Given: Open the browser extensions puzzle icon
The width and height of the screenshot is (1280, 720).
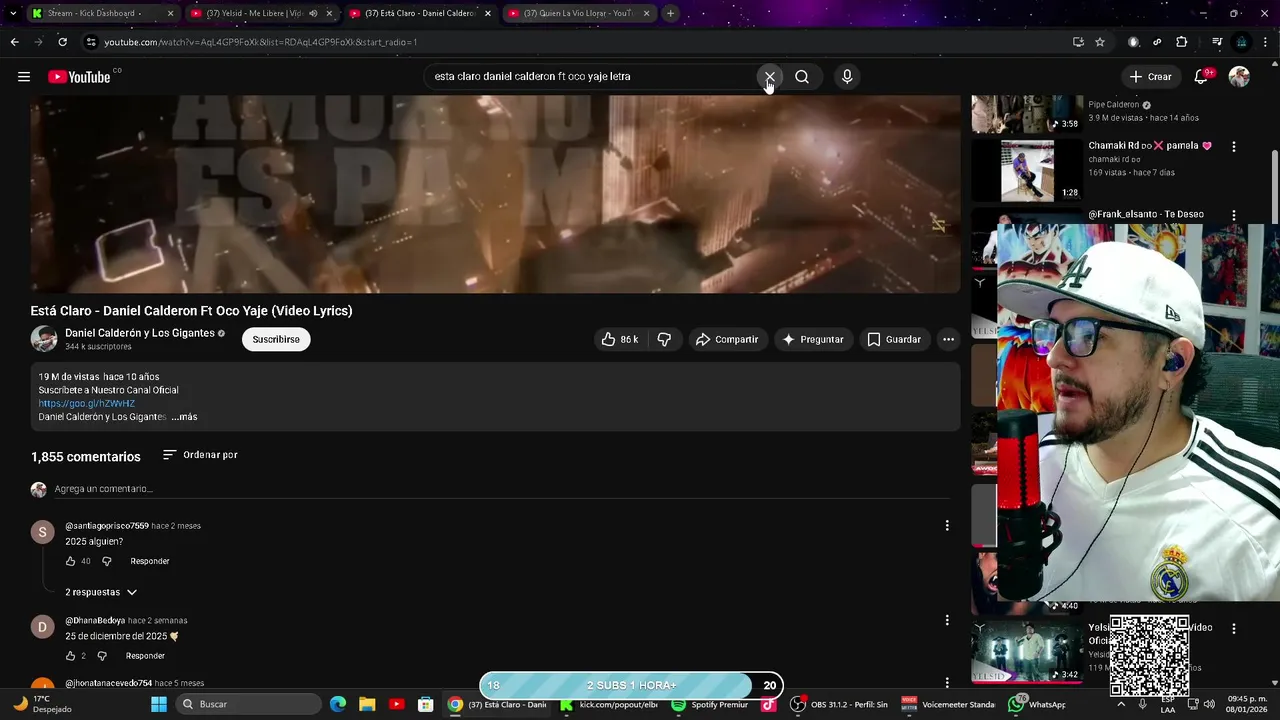Looking at the screenshot, I should (1182, 42).
